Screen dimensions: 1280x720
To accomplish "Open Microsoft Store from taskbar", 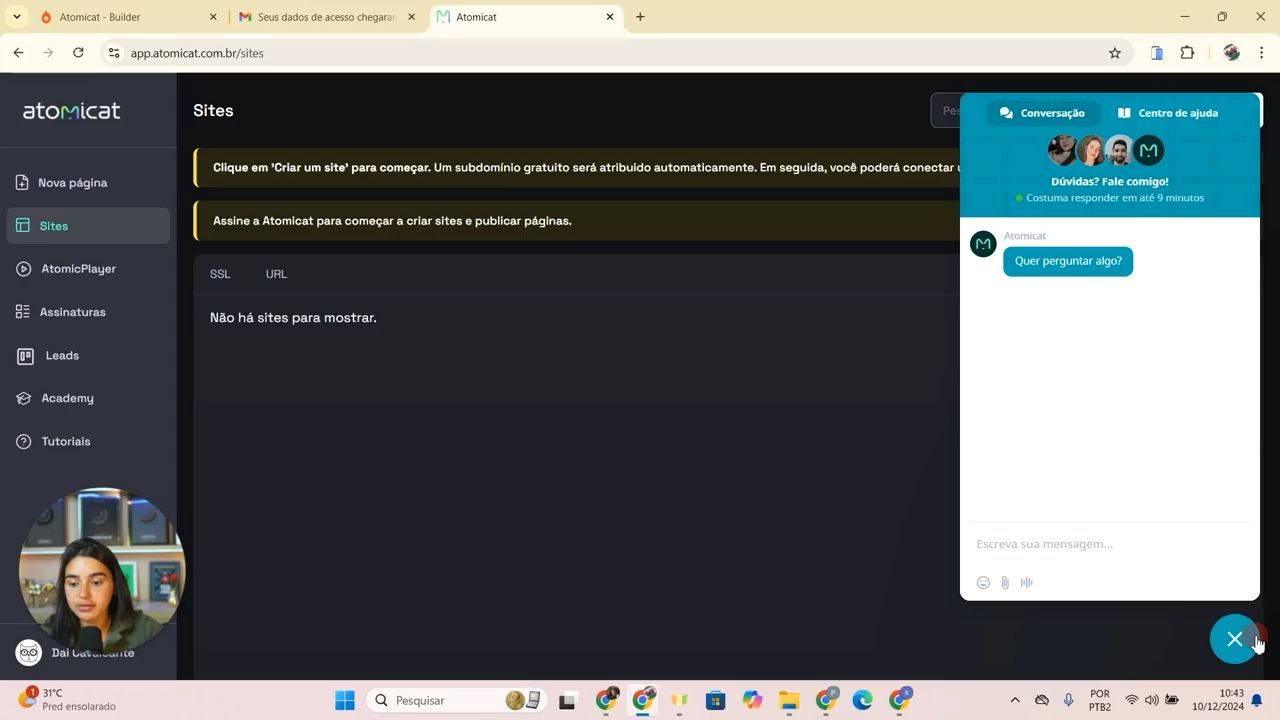I will coord(715,700).
